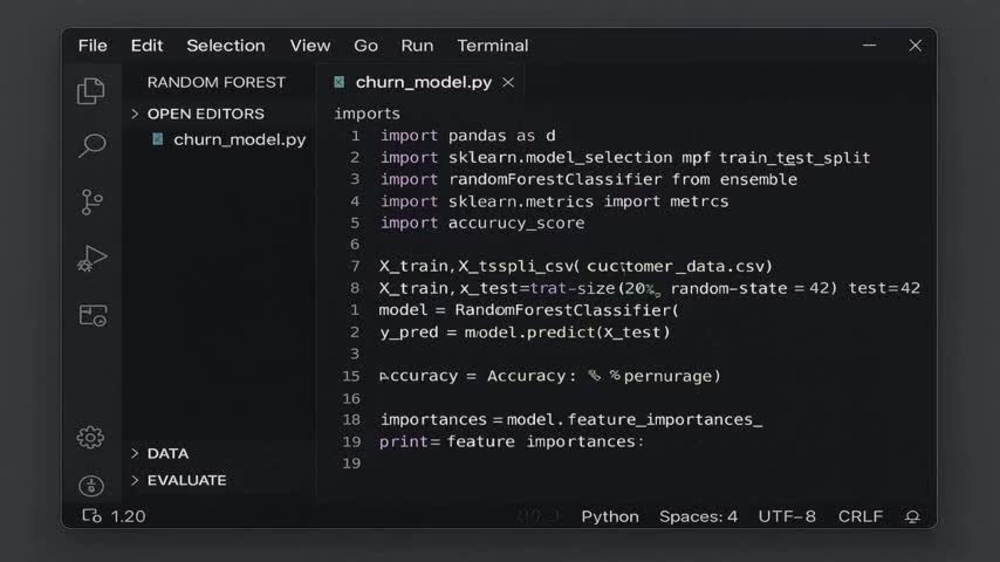1000x562 pixels.
Task: Open the Terminal menu
Action: pyautogui.click(x=492, y=46)
